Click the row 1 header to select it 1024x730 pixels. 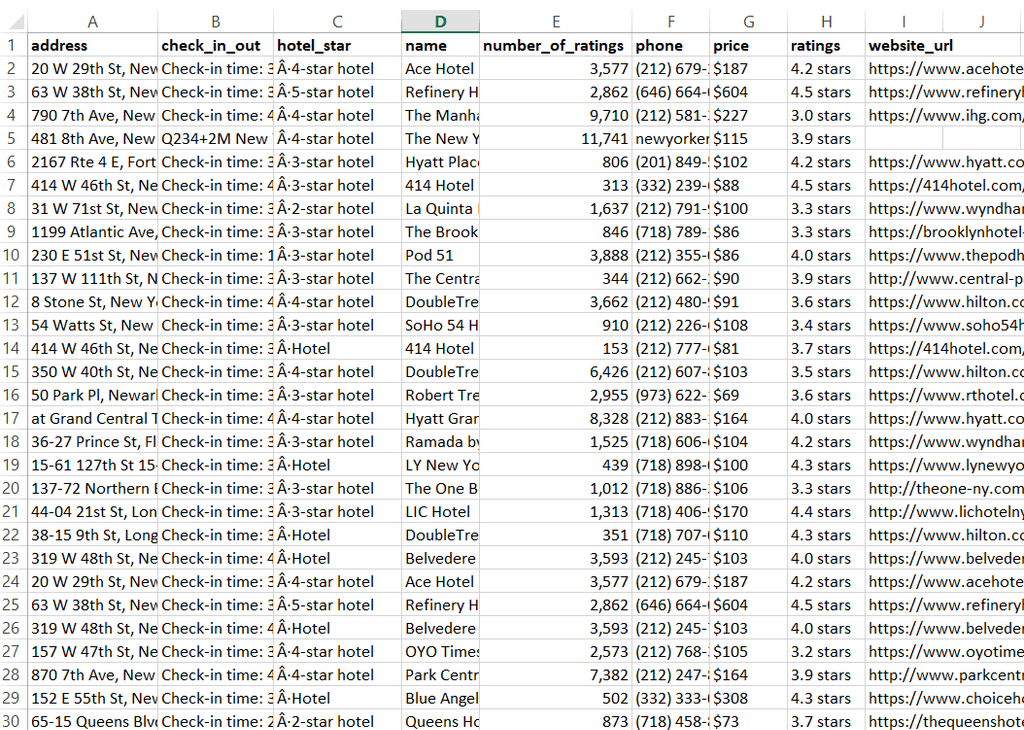[12, 45]
